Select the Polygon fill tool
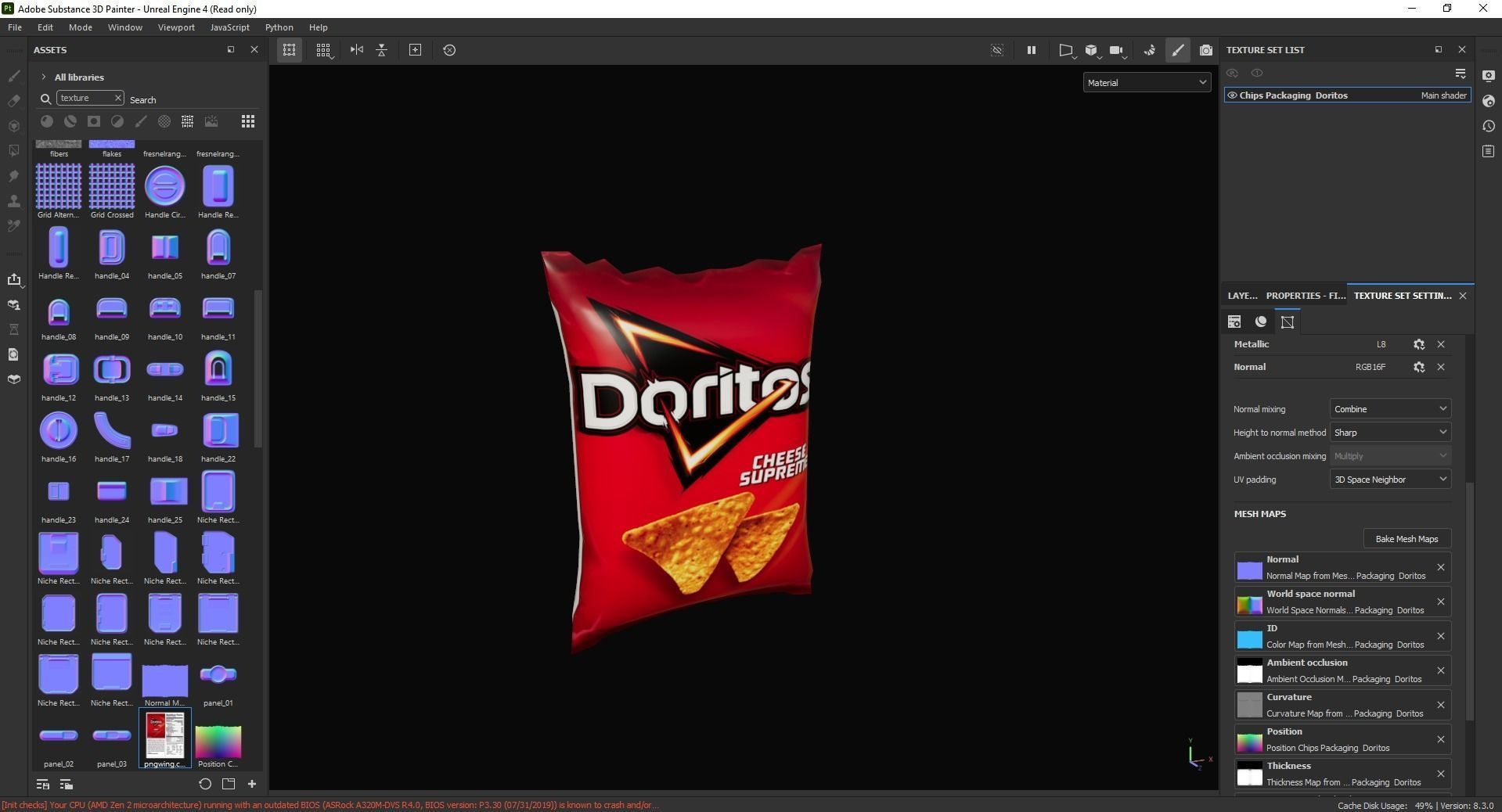The height and width of the screenshot is (812, 1502). (x=14, y=151)
